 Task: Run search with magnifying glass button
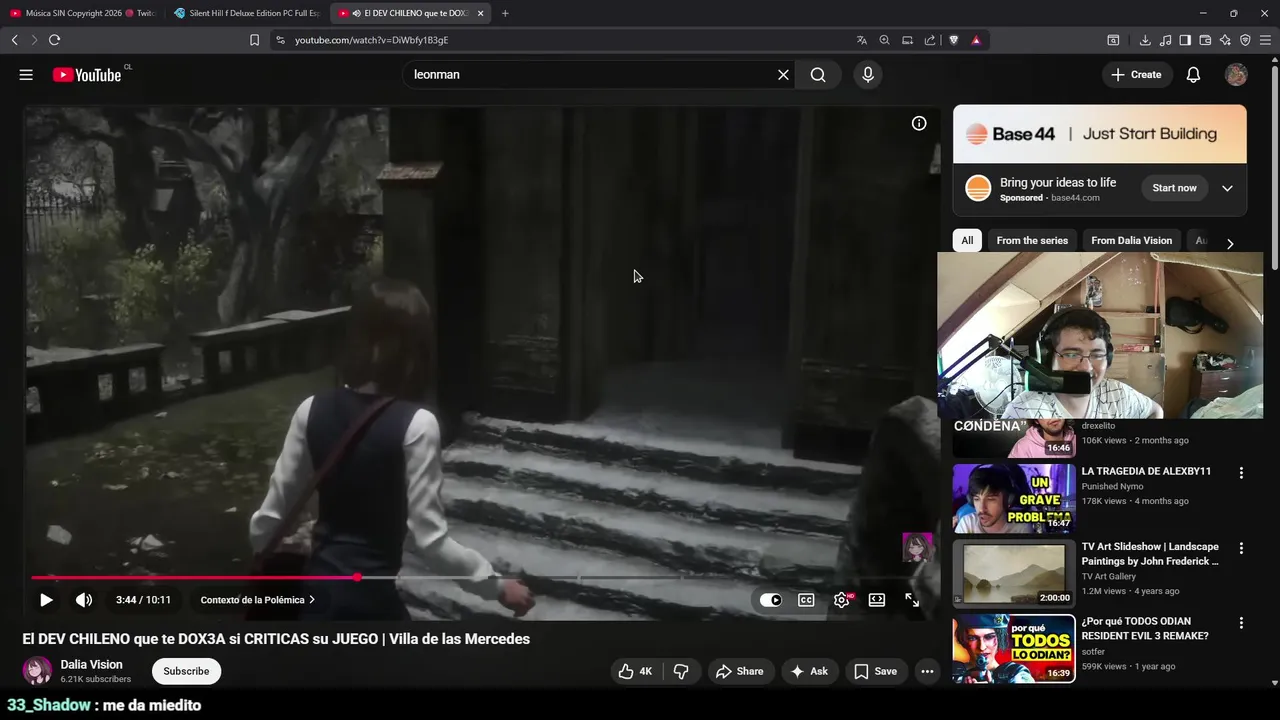818,75
